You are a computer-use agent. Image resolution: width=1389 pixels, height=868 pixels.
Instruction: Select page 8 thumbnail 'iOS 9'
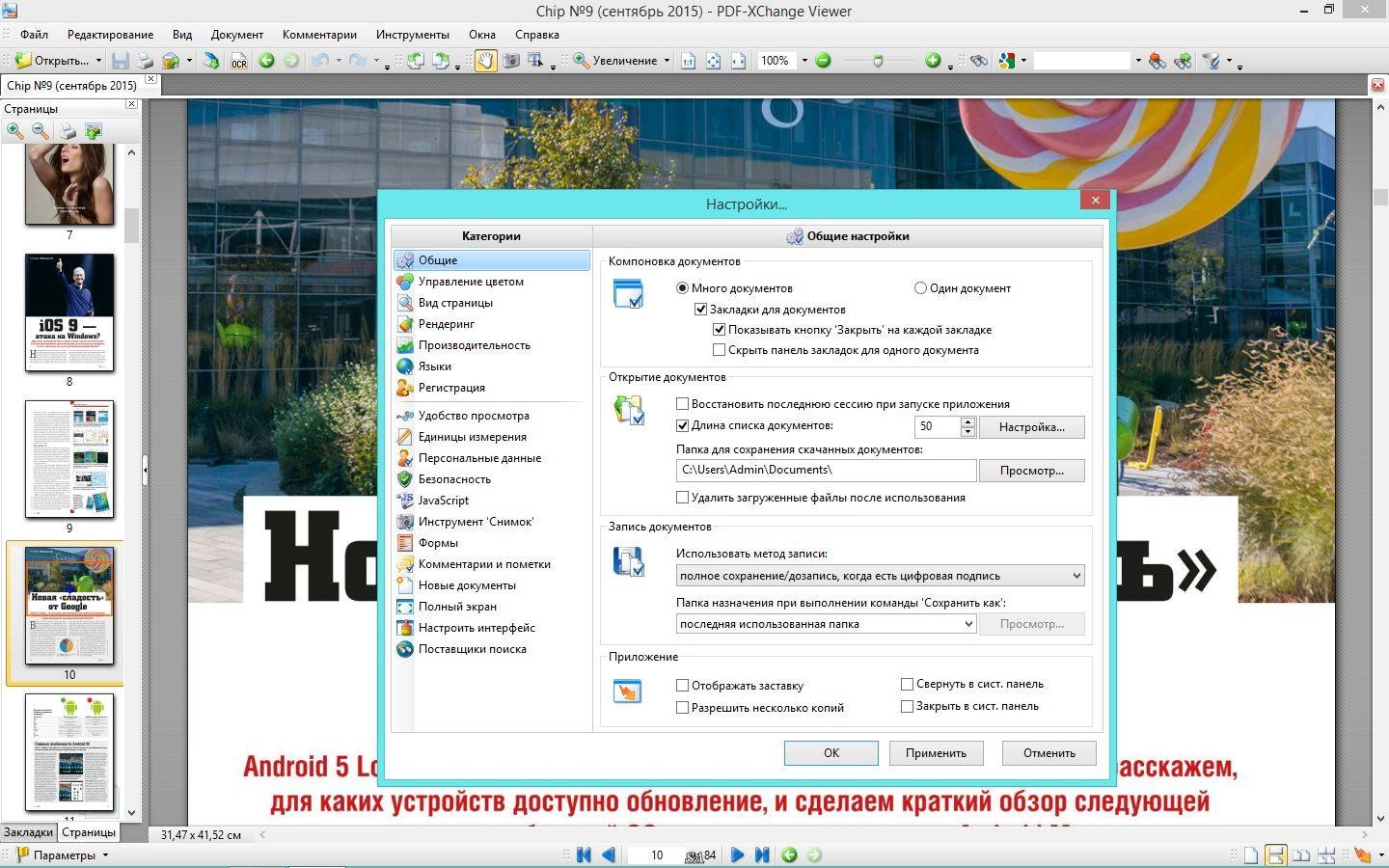coord(68,312)
